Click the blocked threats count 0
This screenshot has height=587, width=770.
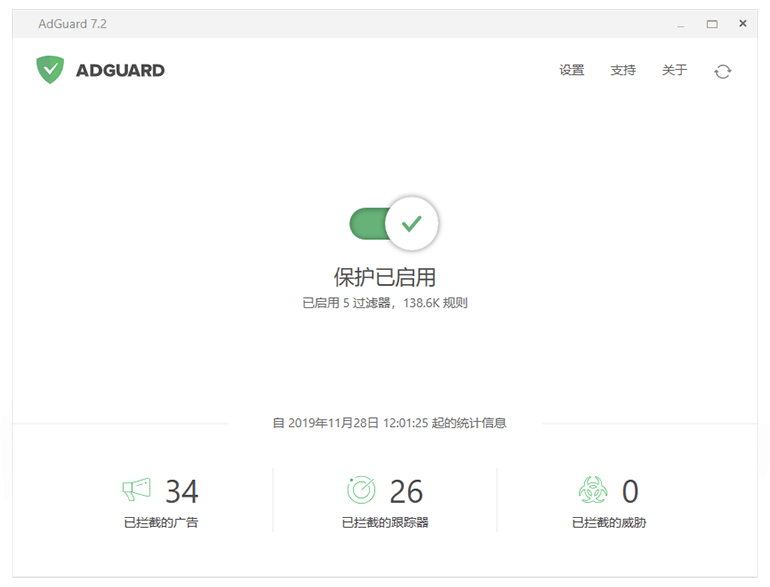point(630,491)
